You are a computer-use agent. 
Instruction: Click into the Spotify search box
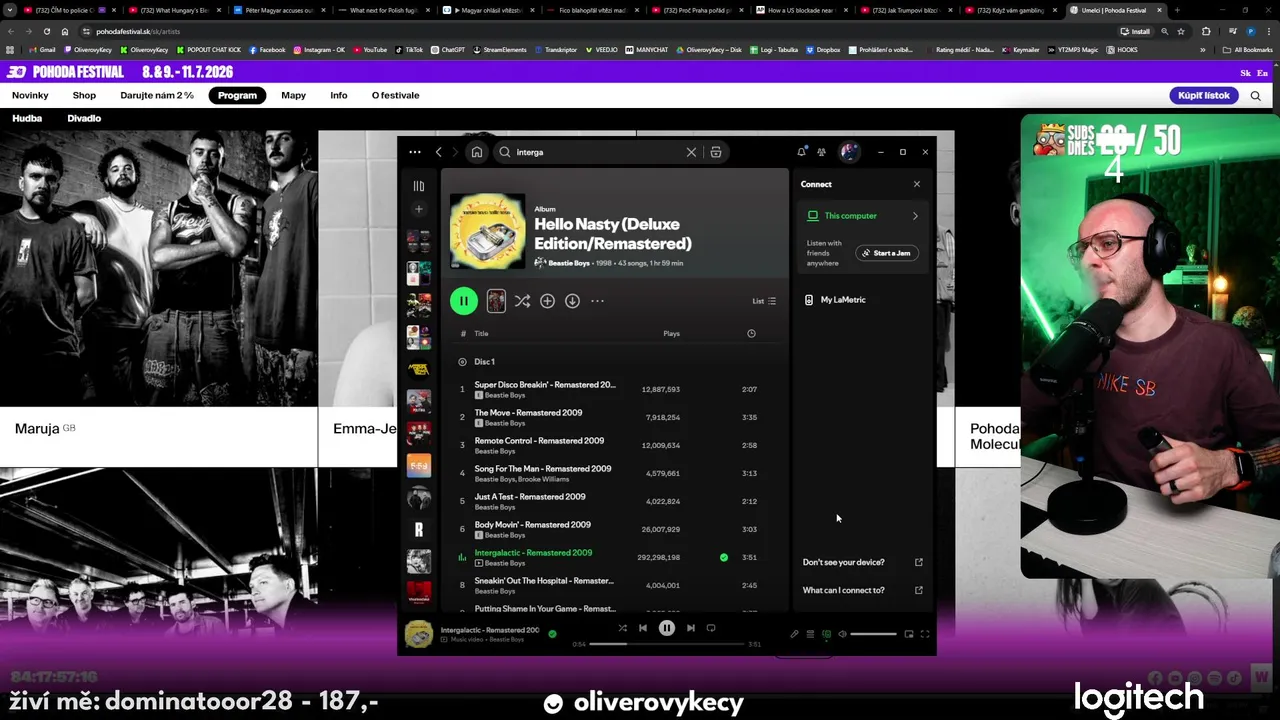coord(595,152)
